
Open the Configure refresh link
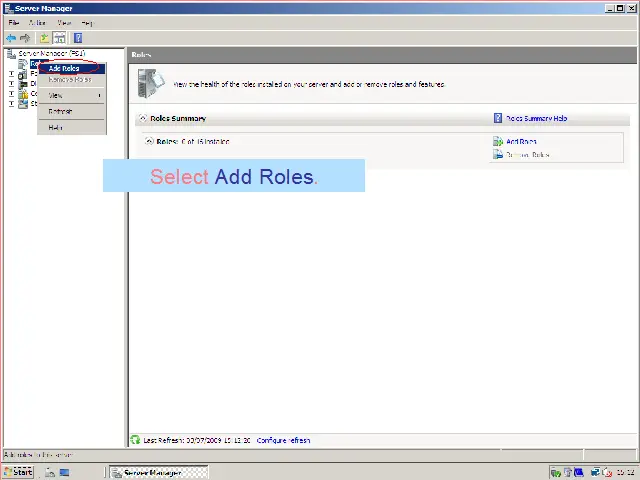pos(283,440)
